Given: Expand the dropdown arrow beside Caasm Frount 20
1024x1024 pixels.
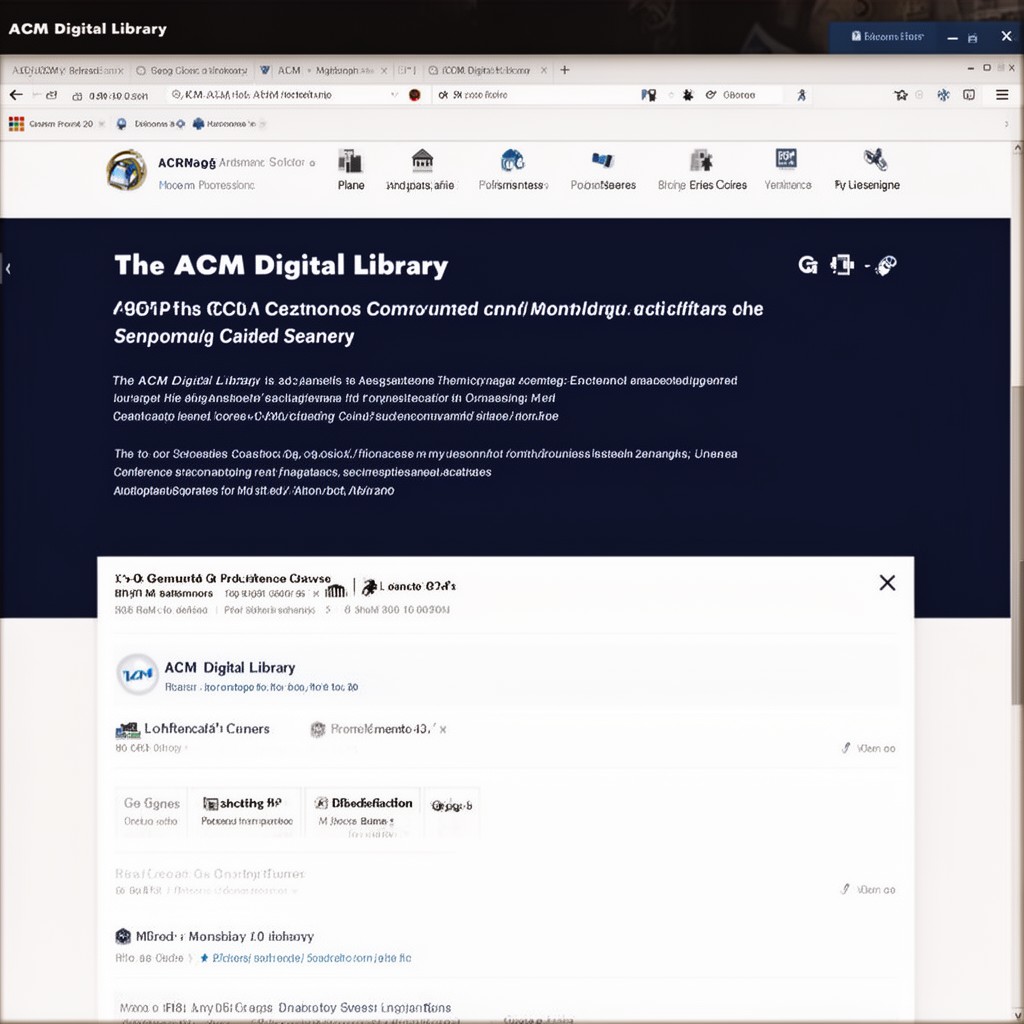Looking at the screenshot, I should coord(101,123).
